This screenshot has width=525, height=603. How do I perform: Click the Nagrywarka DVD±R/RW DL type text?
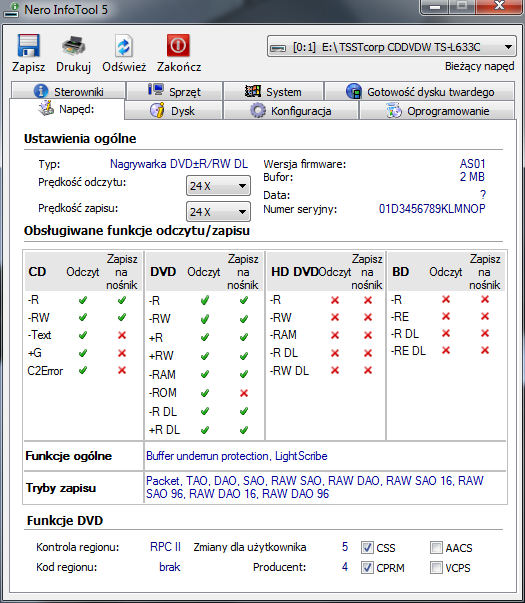(179, 164)
